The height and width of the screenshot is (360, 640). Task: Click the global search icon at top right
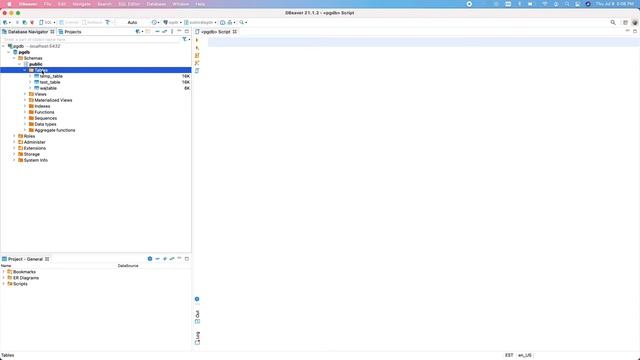coord(613,22)
